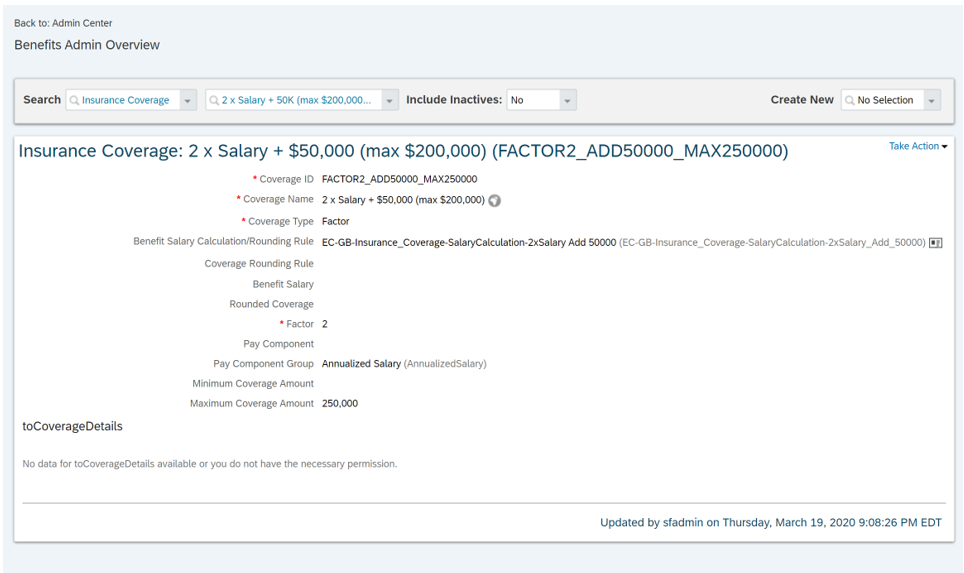Click the Factor value 2
Screen dimensions: 964x573
pos(325,324)
